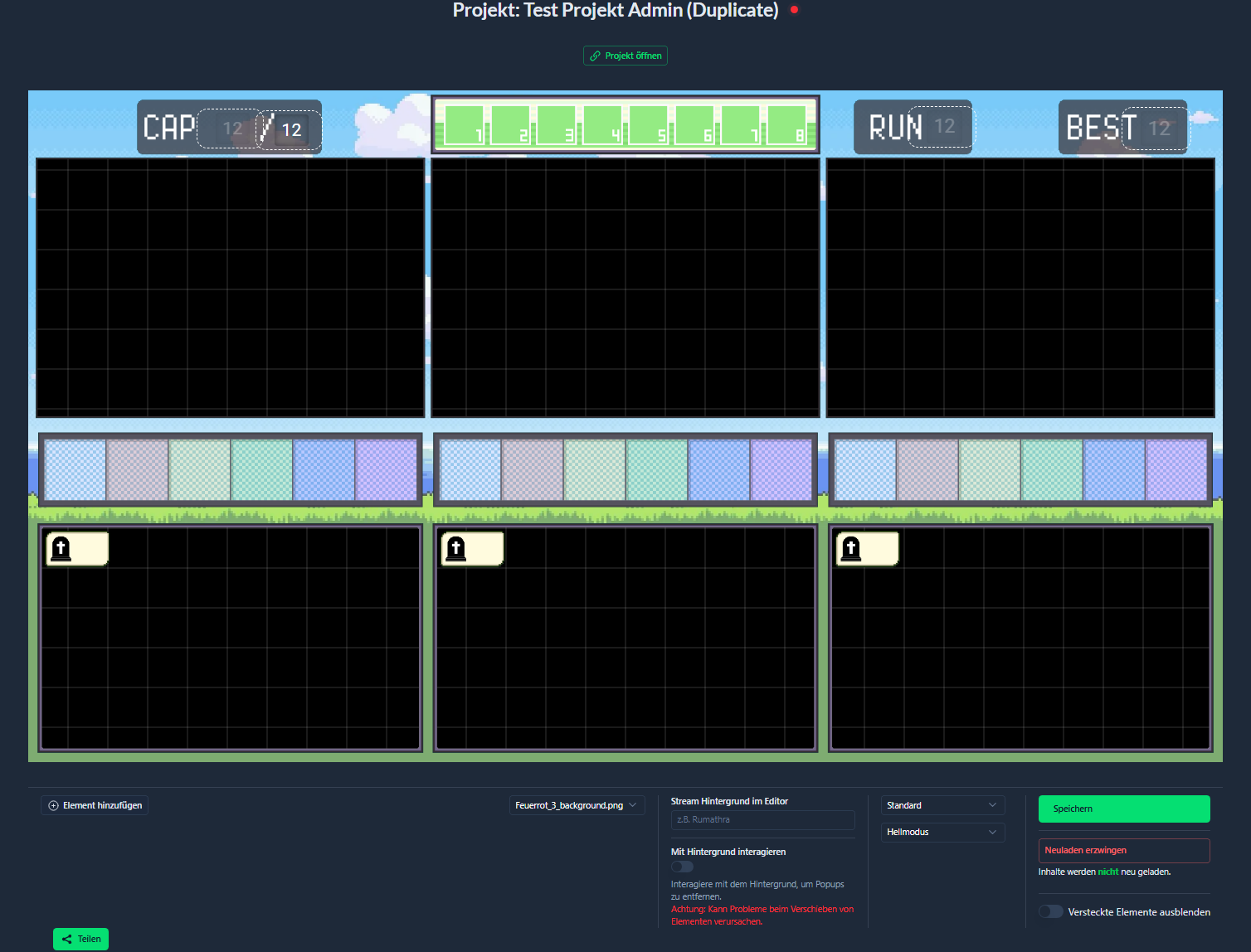Select the RUN counter value box

click(x=942, y=127)
